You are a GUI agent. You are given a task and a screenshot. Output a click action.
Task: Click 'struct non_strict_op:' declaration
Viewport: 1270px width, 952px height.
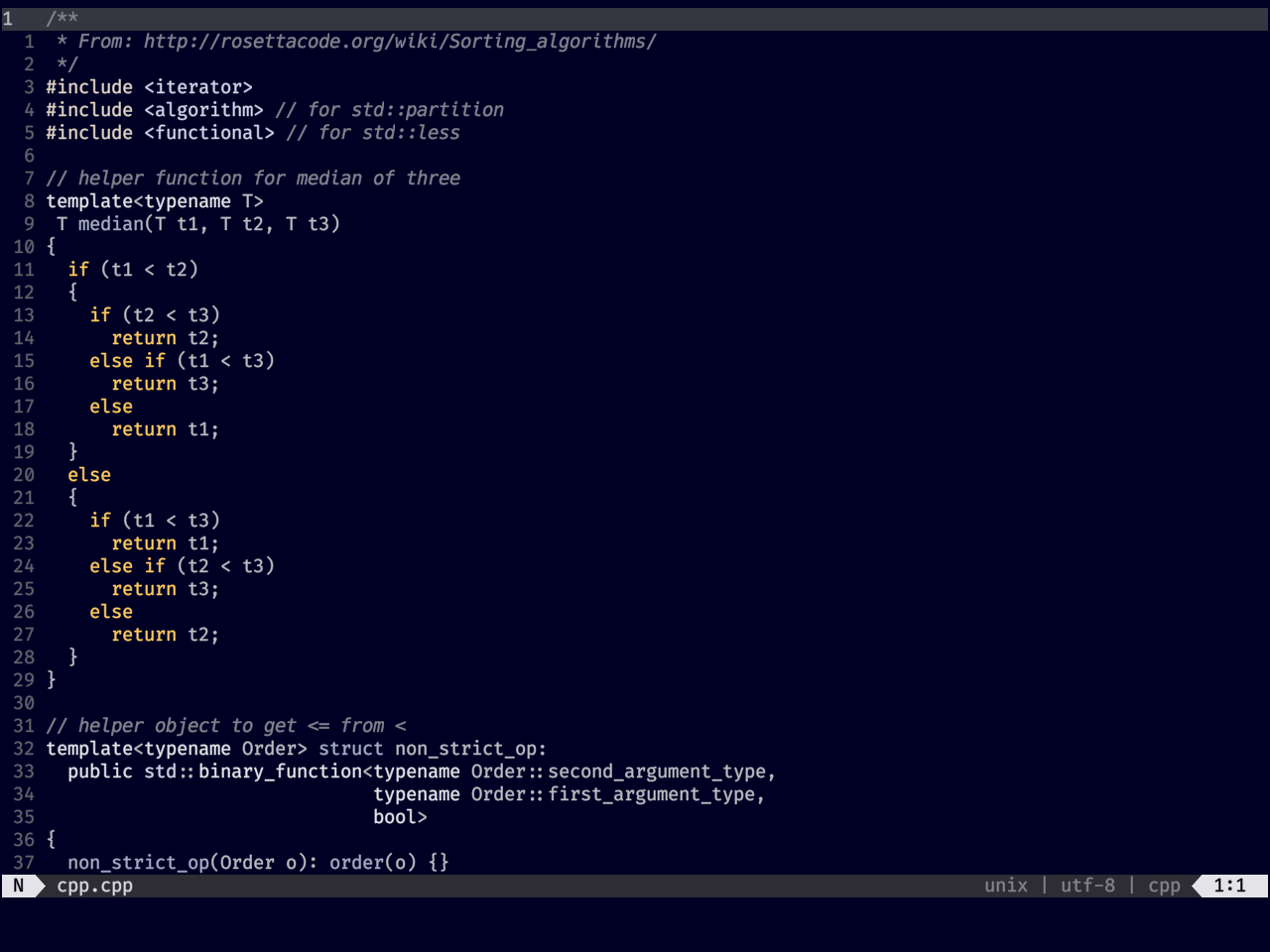pos(433,749)
